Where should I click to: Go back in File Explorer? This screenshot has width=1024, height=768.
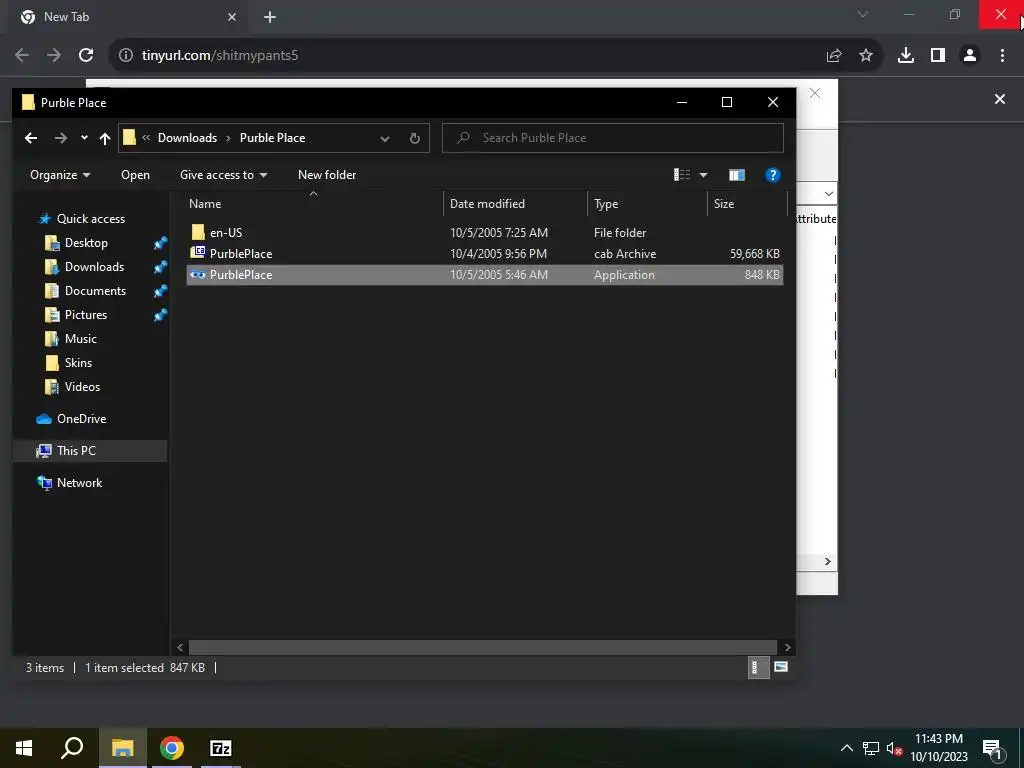31,138
